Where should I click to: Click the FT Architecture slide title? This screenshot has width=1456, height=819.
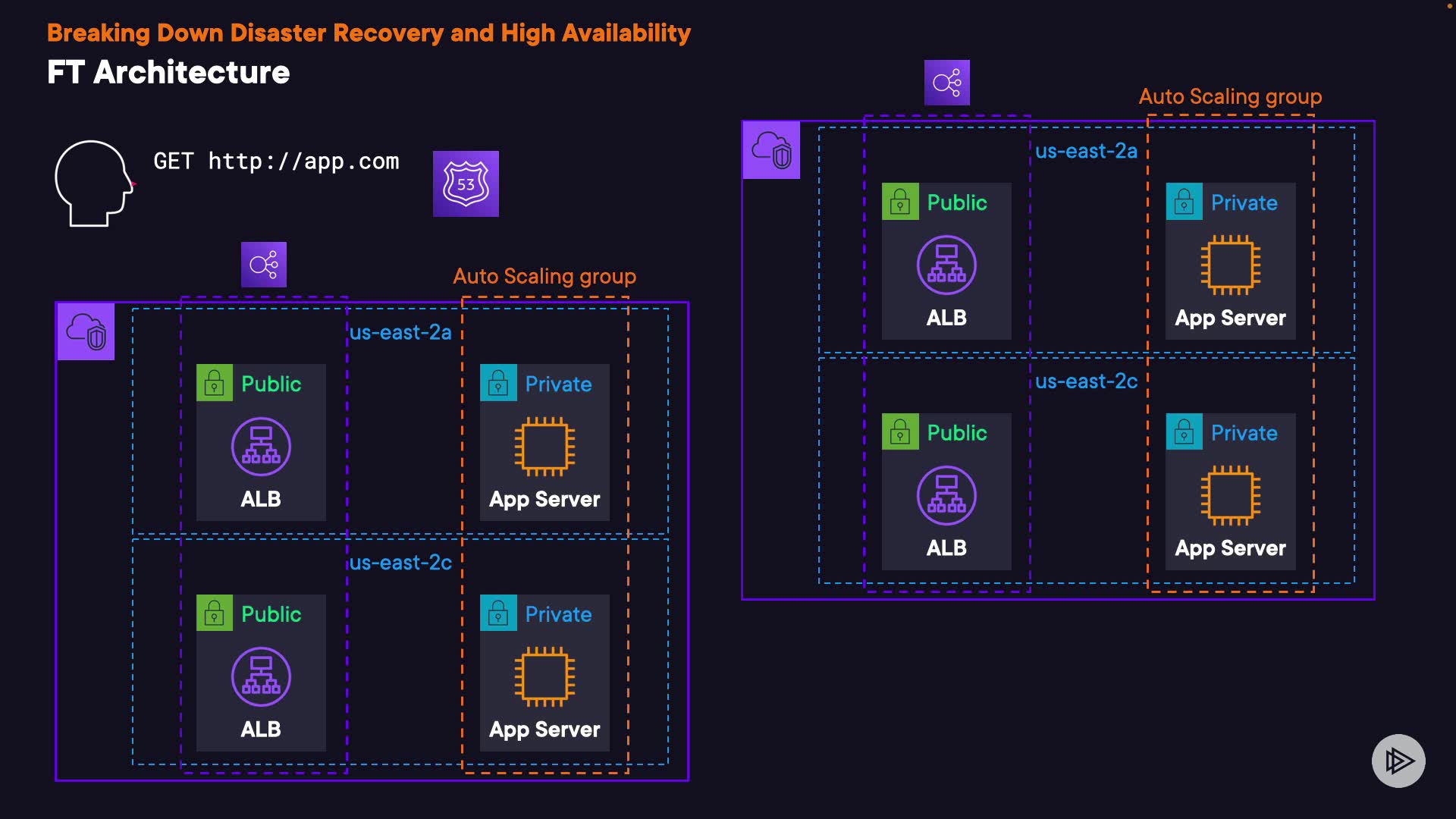tap(168, 73)
